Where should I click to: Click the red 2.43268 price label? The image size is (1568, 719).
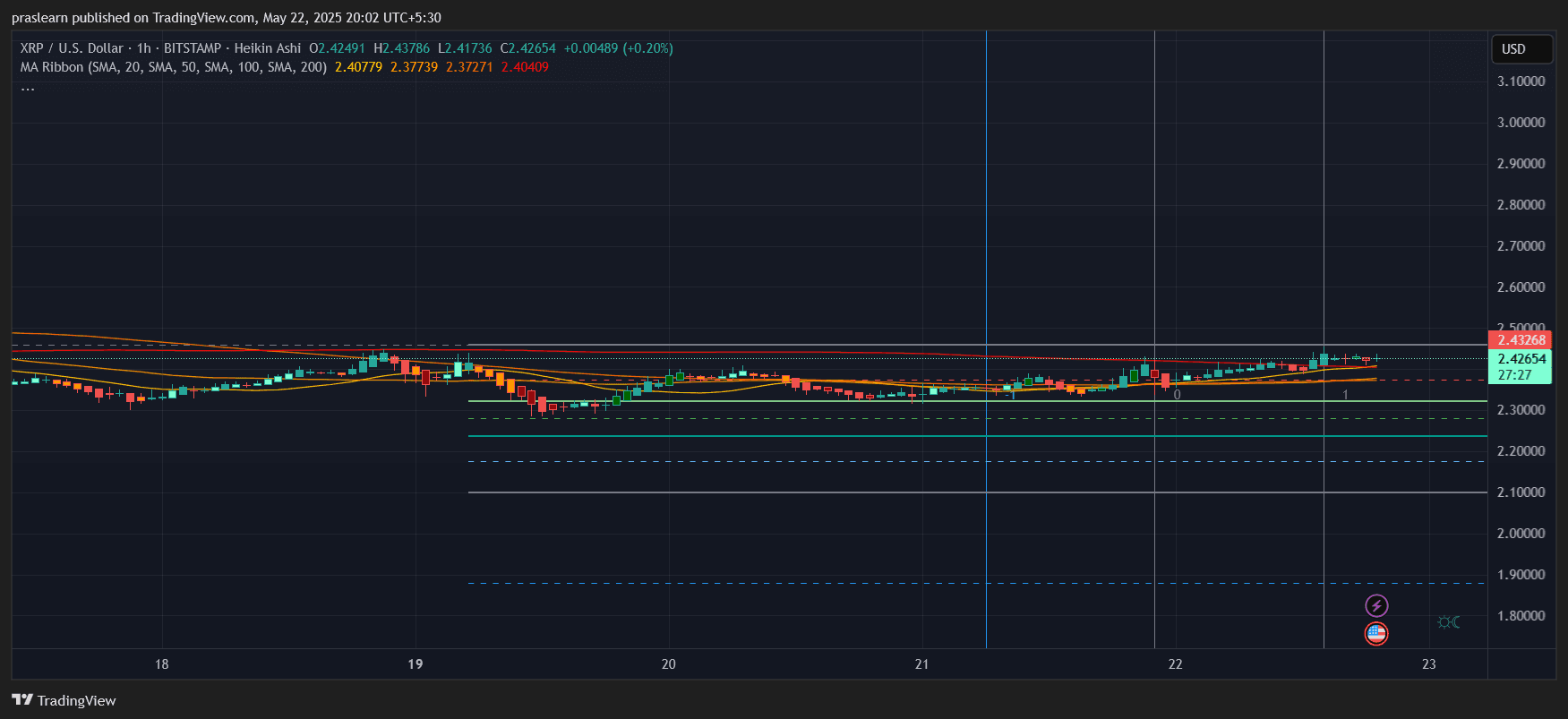point(1520,340)
